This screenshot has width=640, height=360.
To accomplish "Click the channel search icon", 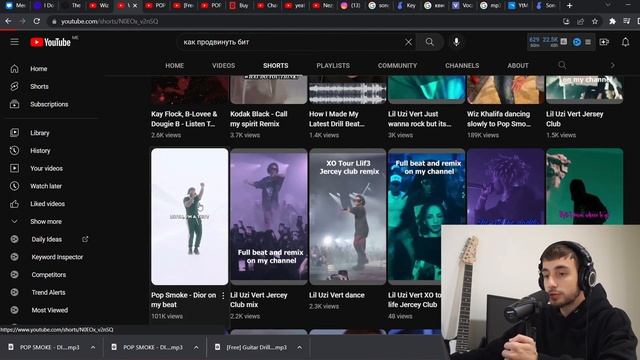I will [562, 65].
